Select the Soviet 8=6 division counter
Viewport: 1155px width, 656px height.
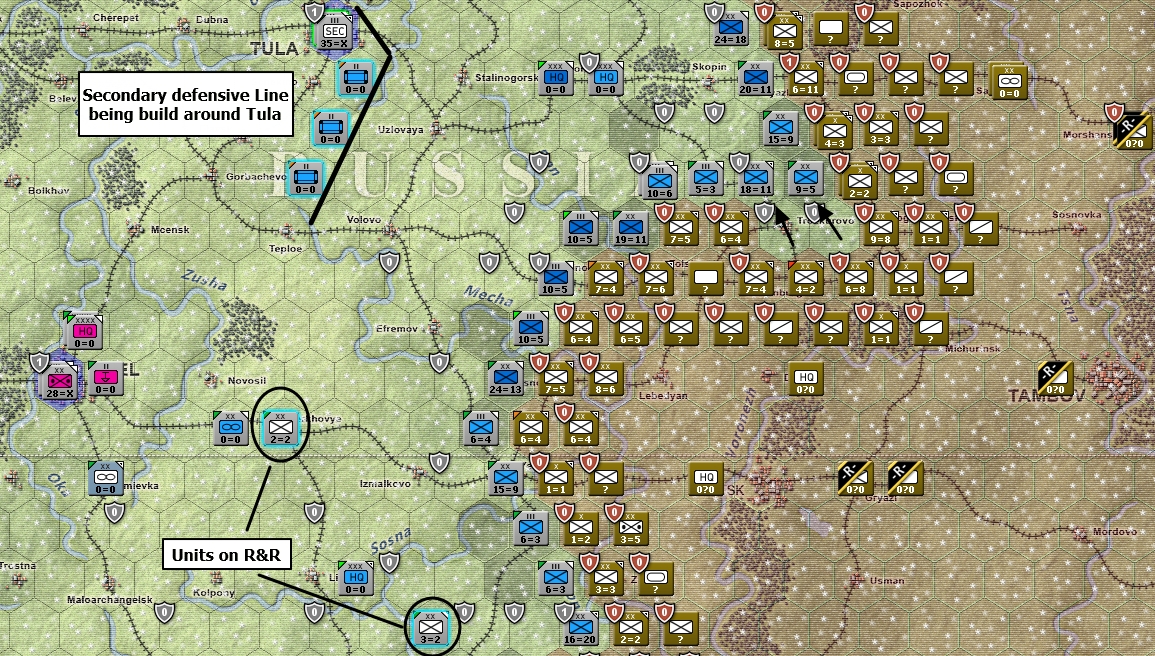(605, 379)
